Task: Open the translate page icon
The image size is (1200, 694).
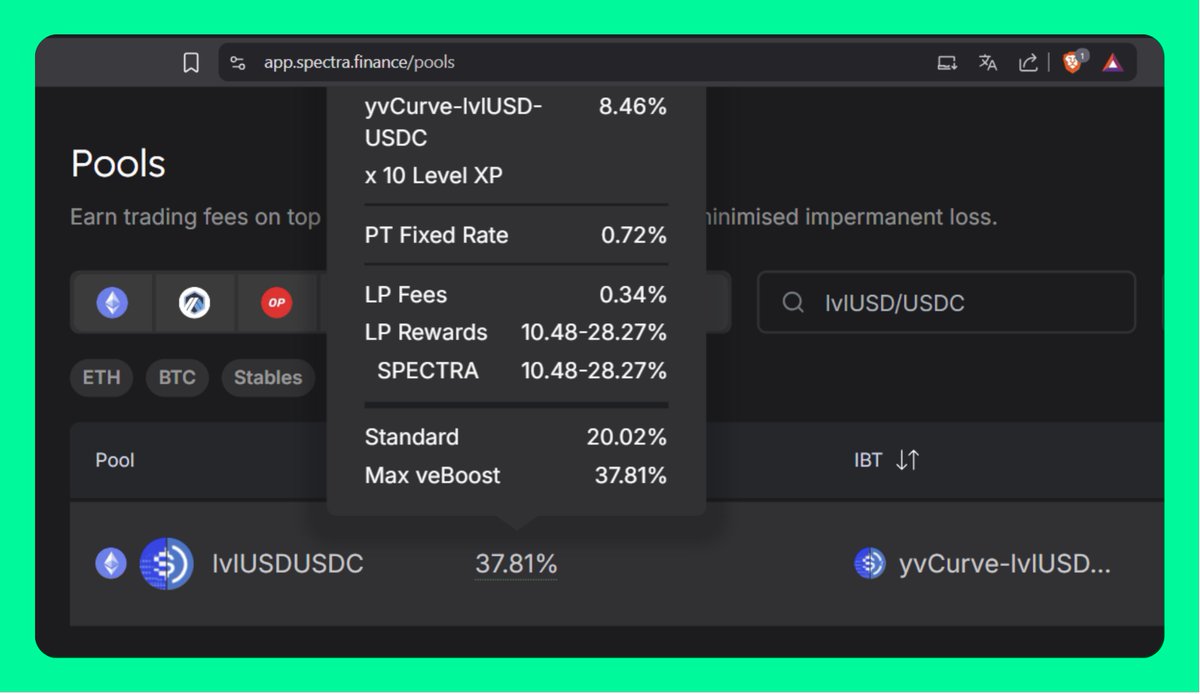Action: (988, 63)
